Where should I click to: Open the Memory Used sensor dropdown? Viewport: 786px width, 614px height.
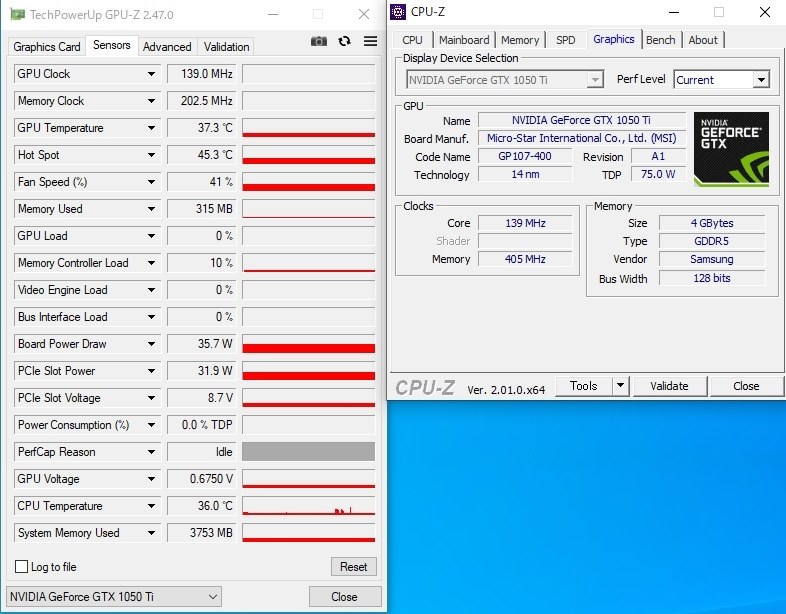(151, 209)
